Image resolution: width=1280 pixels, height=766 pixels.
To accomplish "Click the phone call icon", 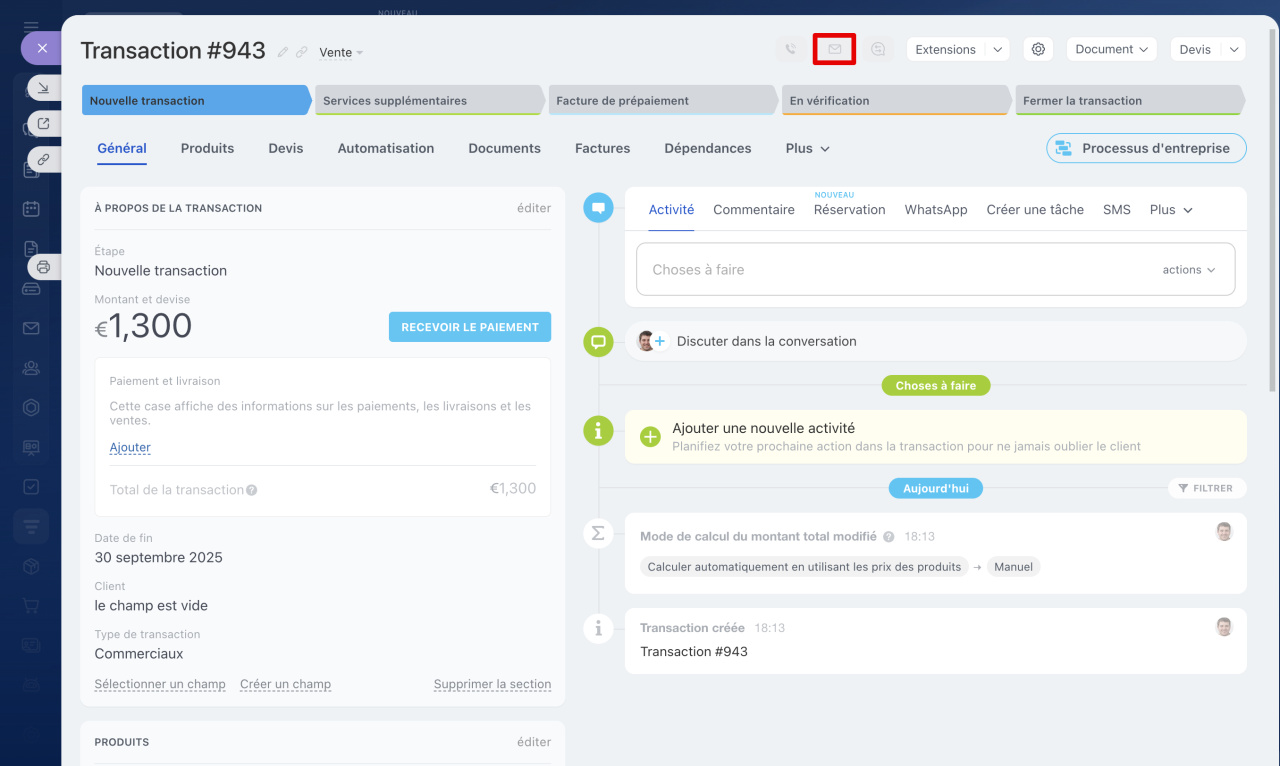I will [790, 49].
